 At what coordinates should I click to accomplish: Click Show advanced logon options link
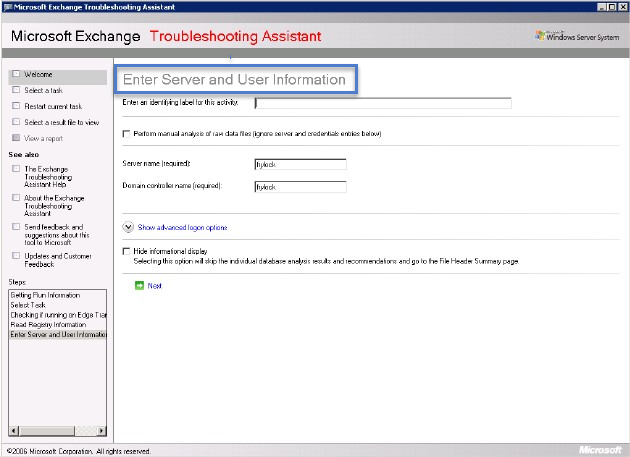182,227
